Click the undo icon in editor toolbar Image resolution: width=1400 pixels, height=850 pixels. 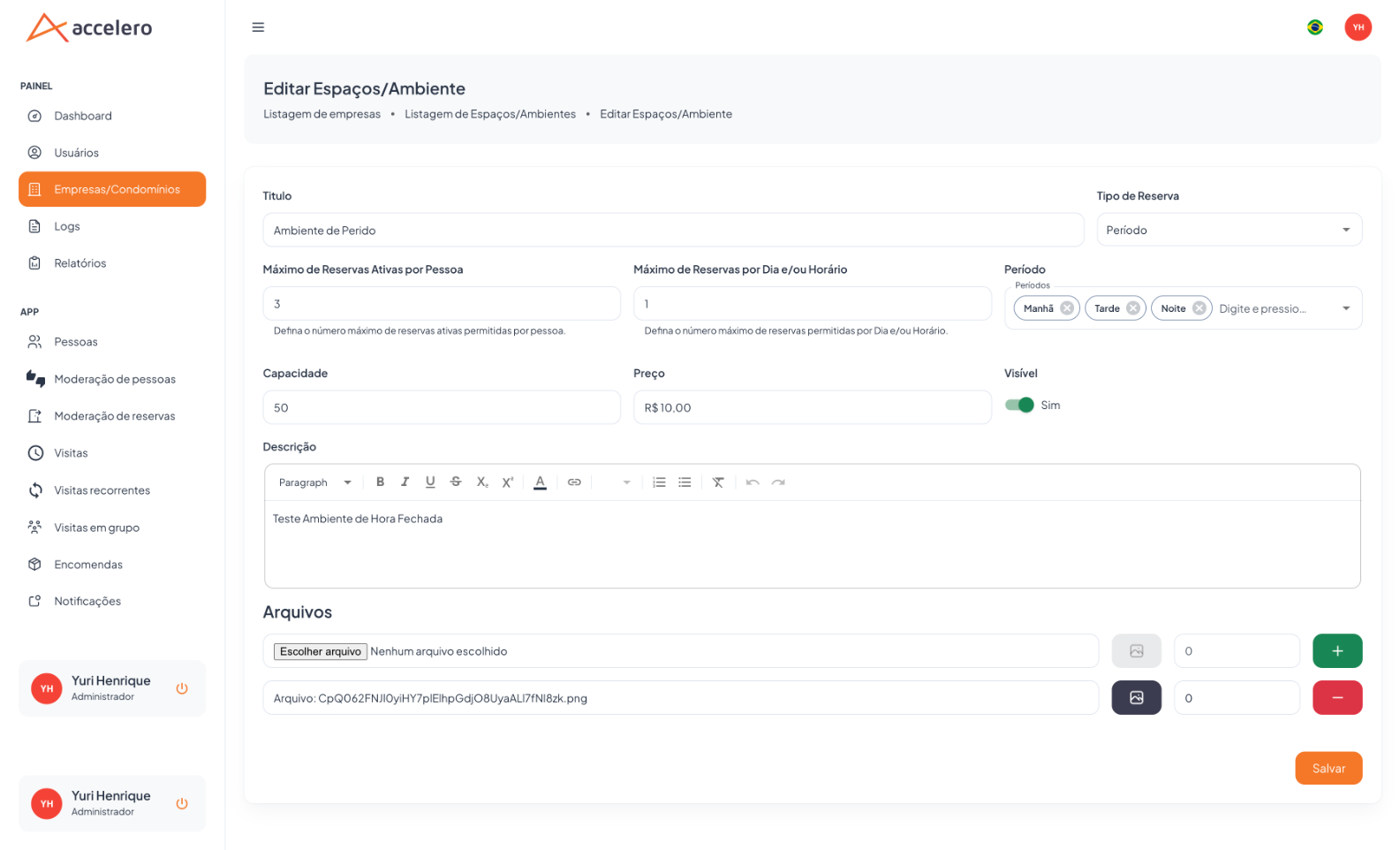(753, 482)
